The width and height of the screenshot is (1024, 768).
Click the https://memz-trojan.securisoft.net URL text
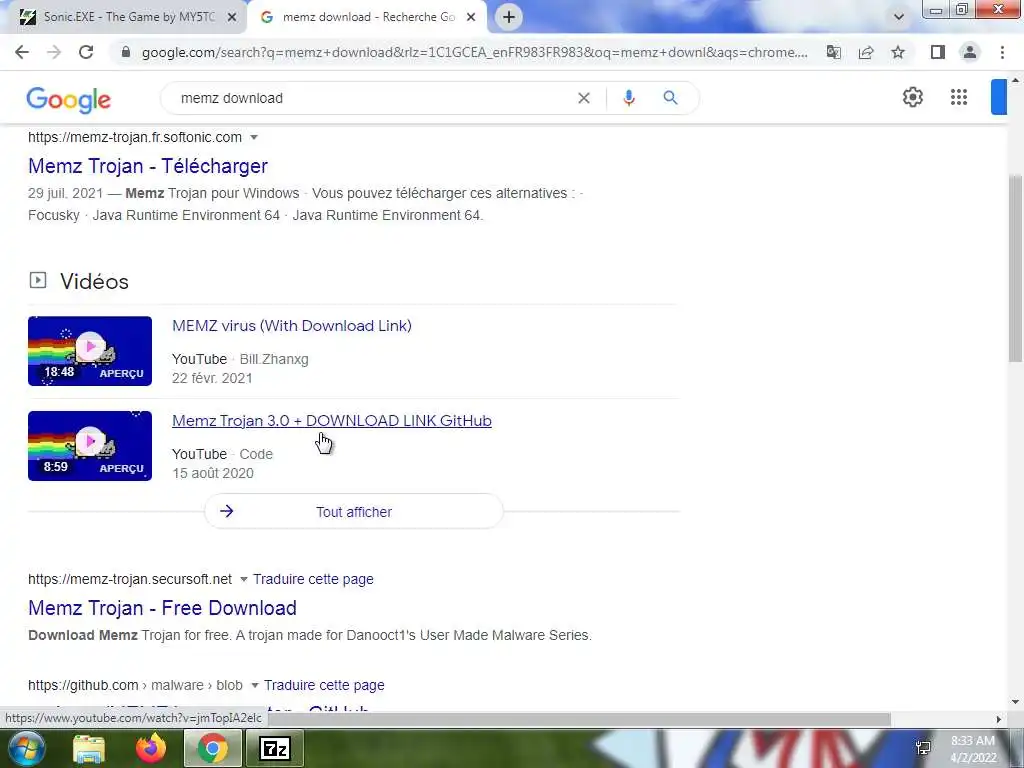130,579
